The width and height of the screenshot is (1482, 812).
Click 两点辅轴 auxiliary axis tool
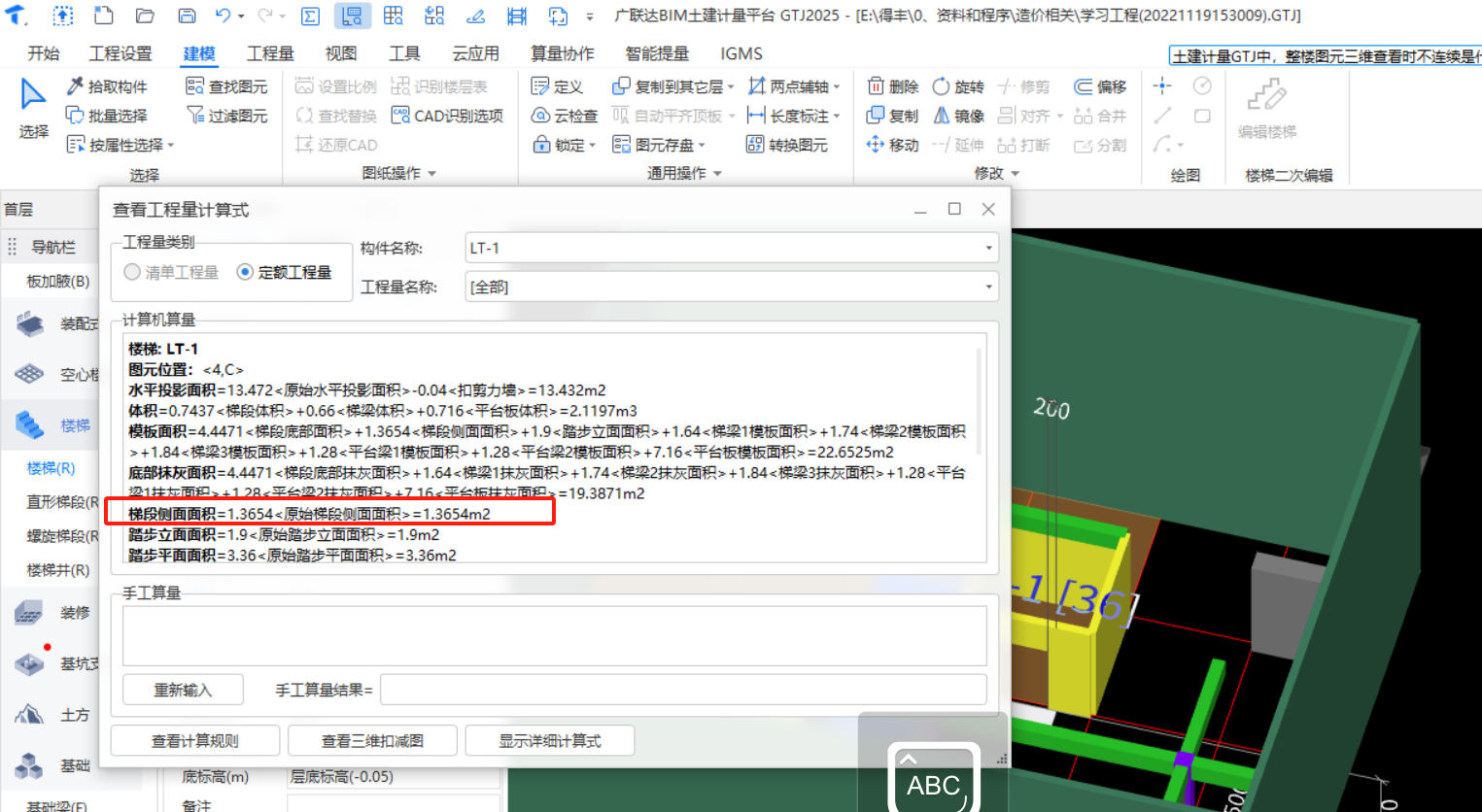[x=788, y=86]
